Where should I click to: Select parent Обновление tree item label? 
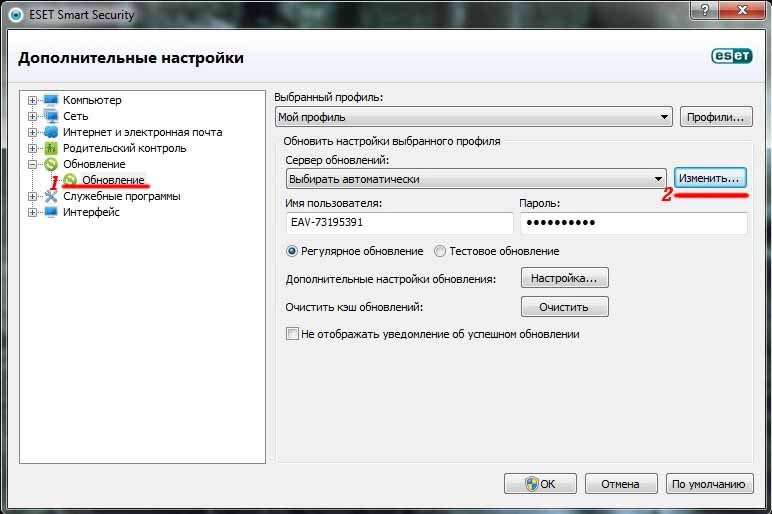coord(94,164)
